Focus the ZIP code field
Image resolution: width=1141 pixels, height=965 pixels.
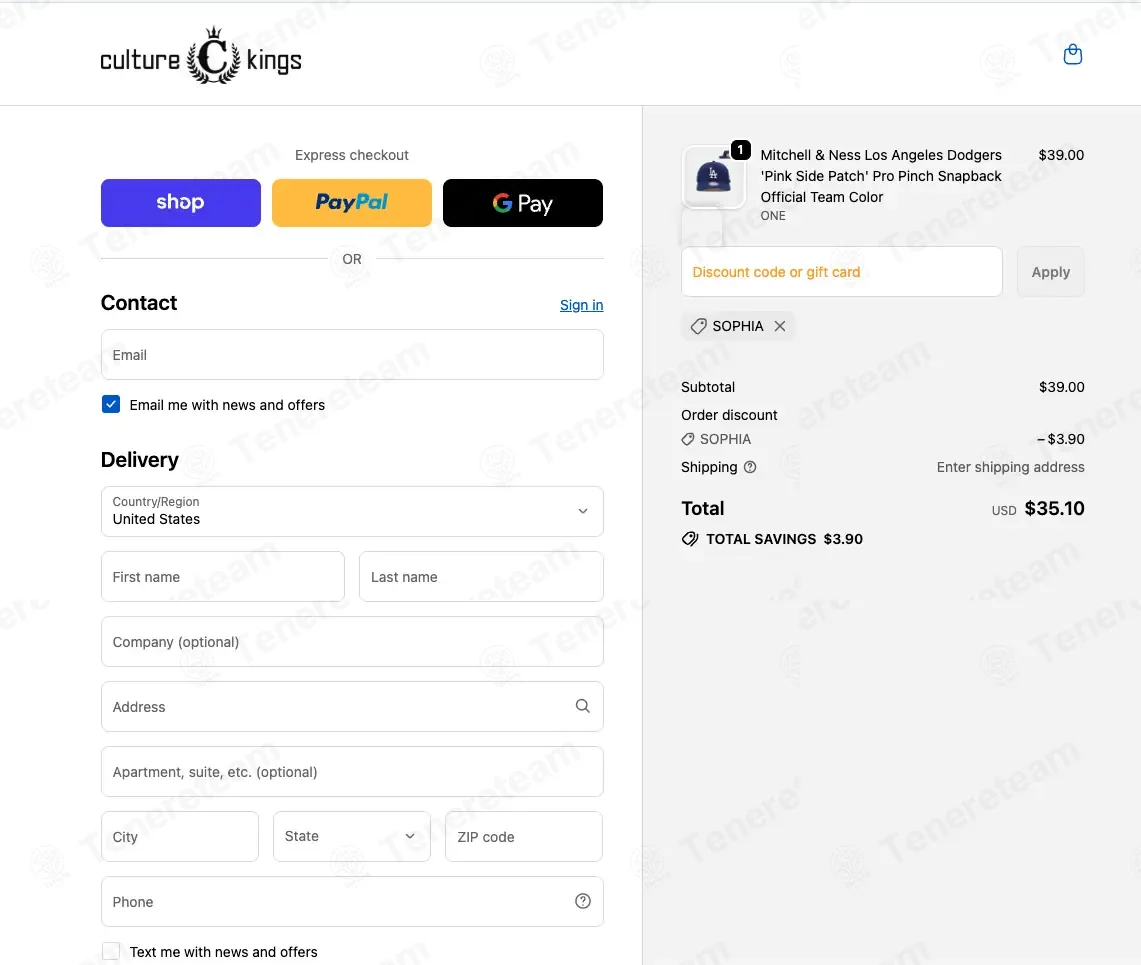(524, 836)
